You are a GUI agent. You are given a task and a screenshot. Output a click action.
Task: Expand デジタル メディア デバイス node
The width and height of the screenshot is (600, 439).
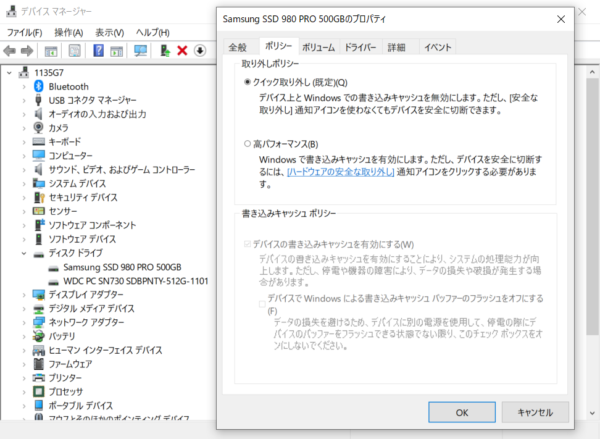click(24, 308)
